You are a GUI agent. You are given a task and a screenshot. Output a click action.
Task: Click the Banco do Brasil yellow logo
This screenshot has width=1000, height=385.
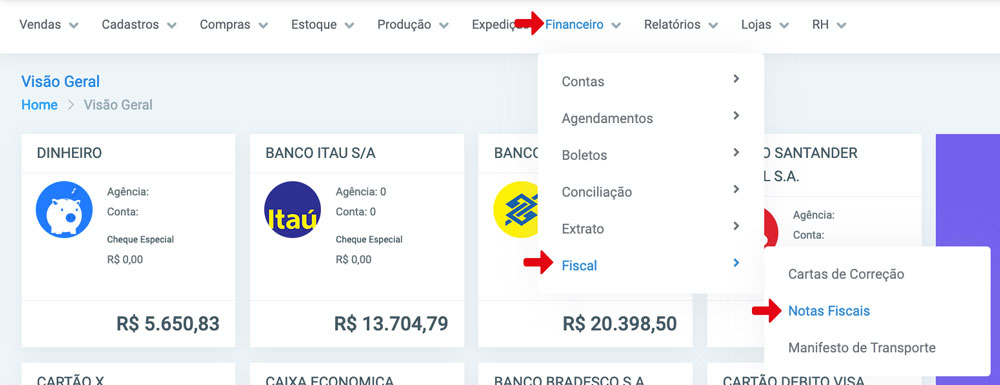pyautogui.click(x=516, y=210)
